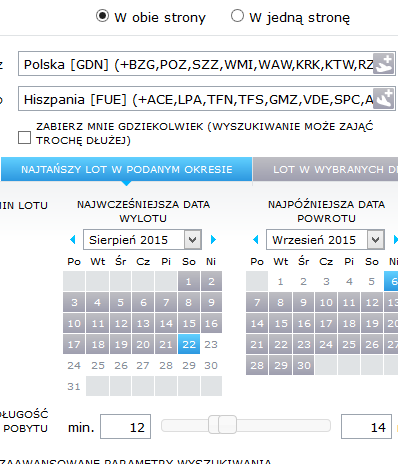The image size is (398, 464).
Task: Choose 15 in the Sierpień 2015 calendar
Action: (189, 323)
